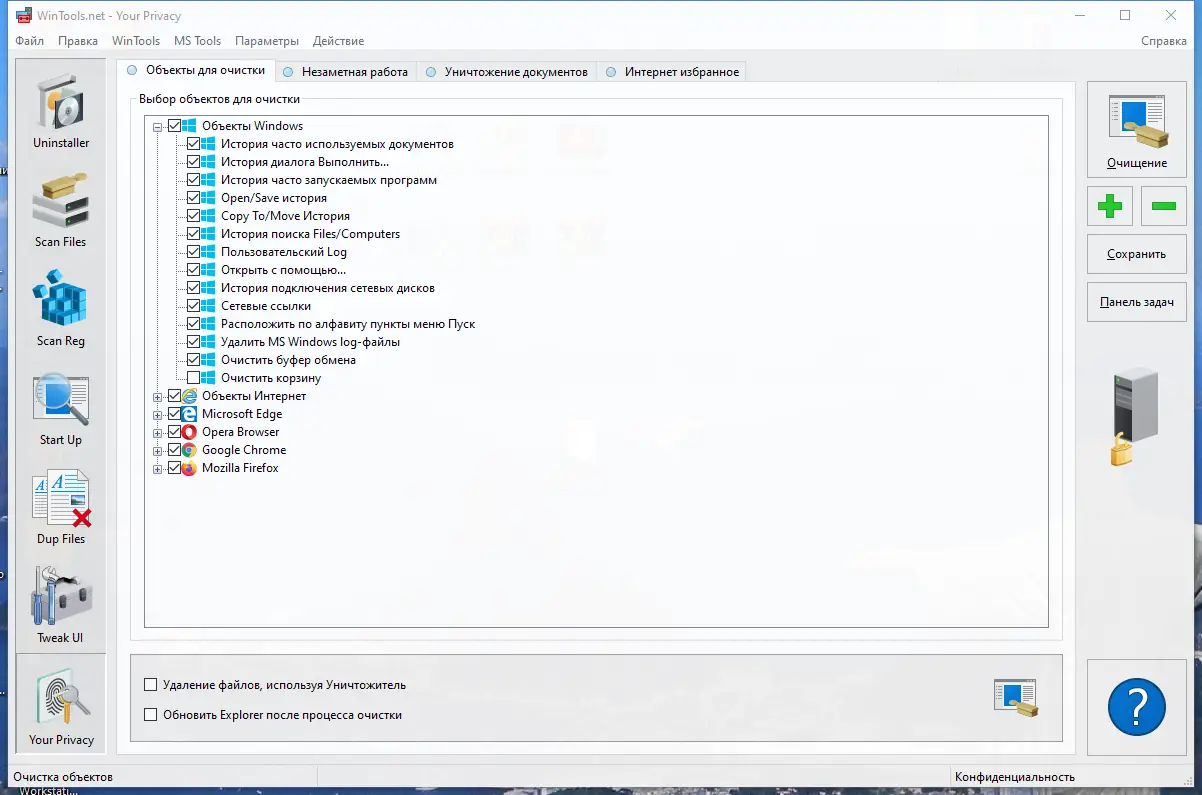Click the WinTools app icon in title bar
The height and width of the screenshot is (795, 1202).
(x=23, y=15)
